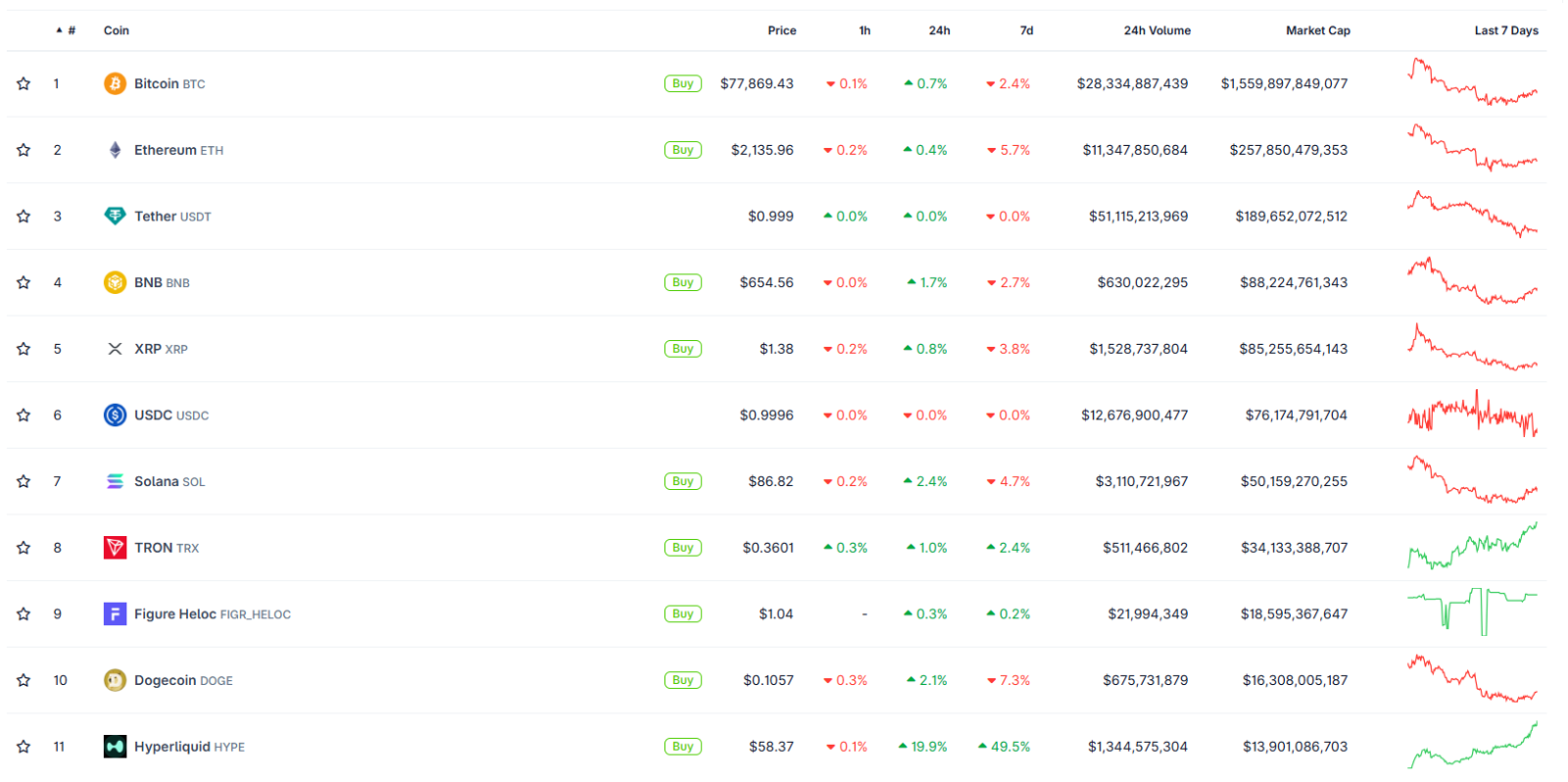
Task: Open the Bitcoin BTC coin page
Action: pyautogui.click(x=170, y=84)
